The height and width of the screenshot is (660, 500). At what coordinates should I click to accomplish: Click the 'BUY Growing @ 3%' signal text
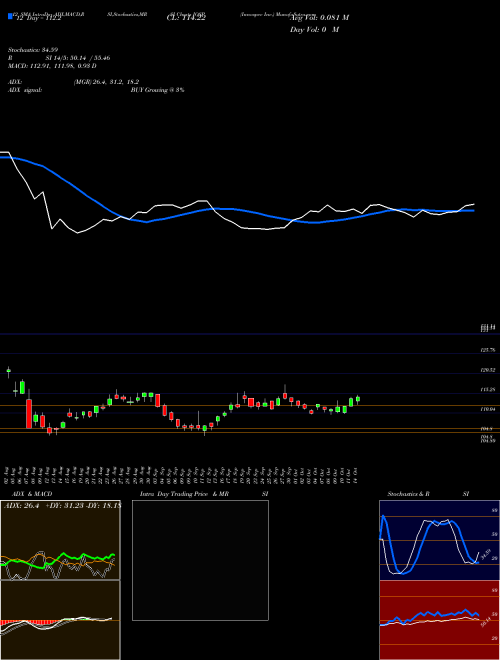click(157, 90)
